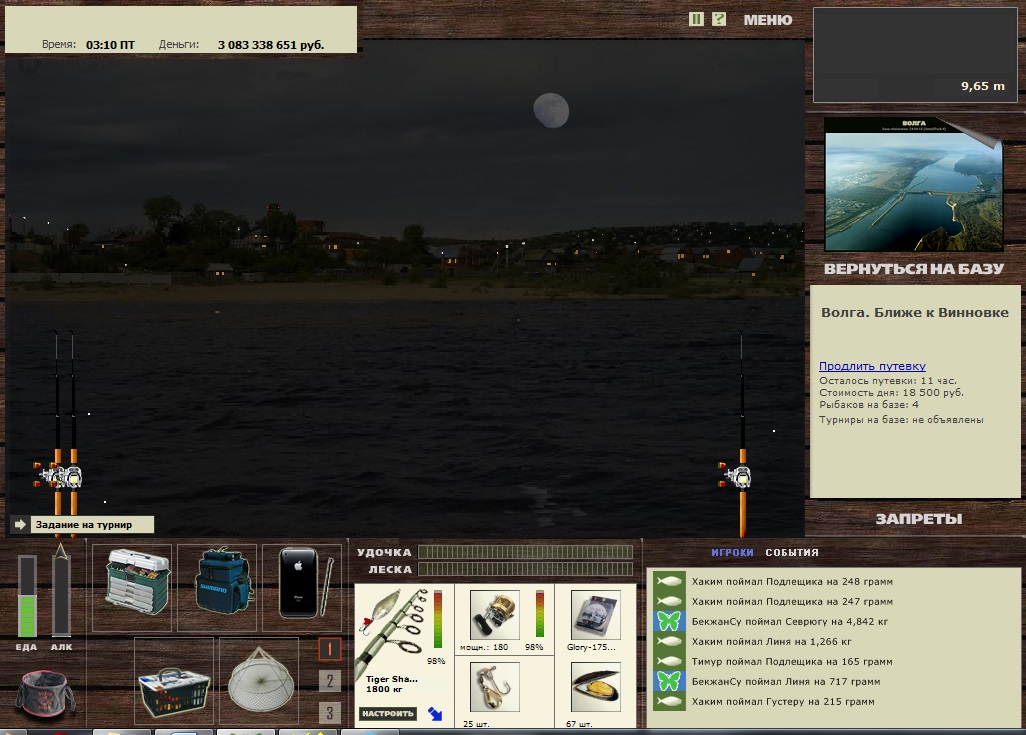
Task: Click the Volga aerial map thumbnail
Action: click(x=913, y=185)
